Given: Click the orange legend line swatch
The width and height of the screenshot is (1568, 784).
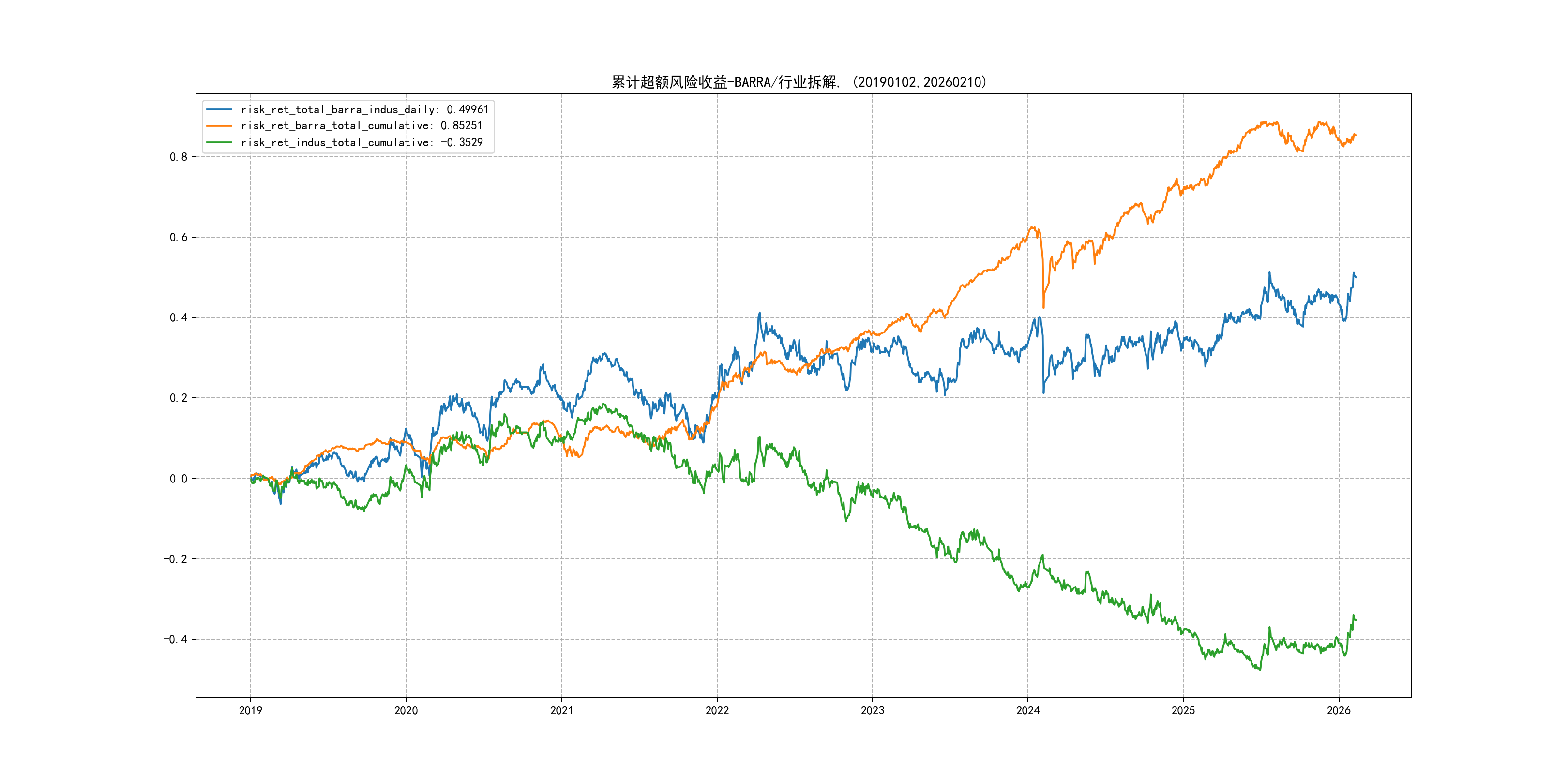Looking at the screenshot, I should (x=219, y=126).
